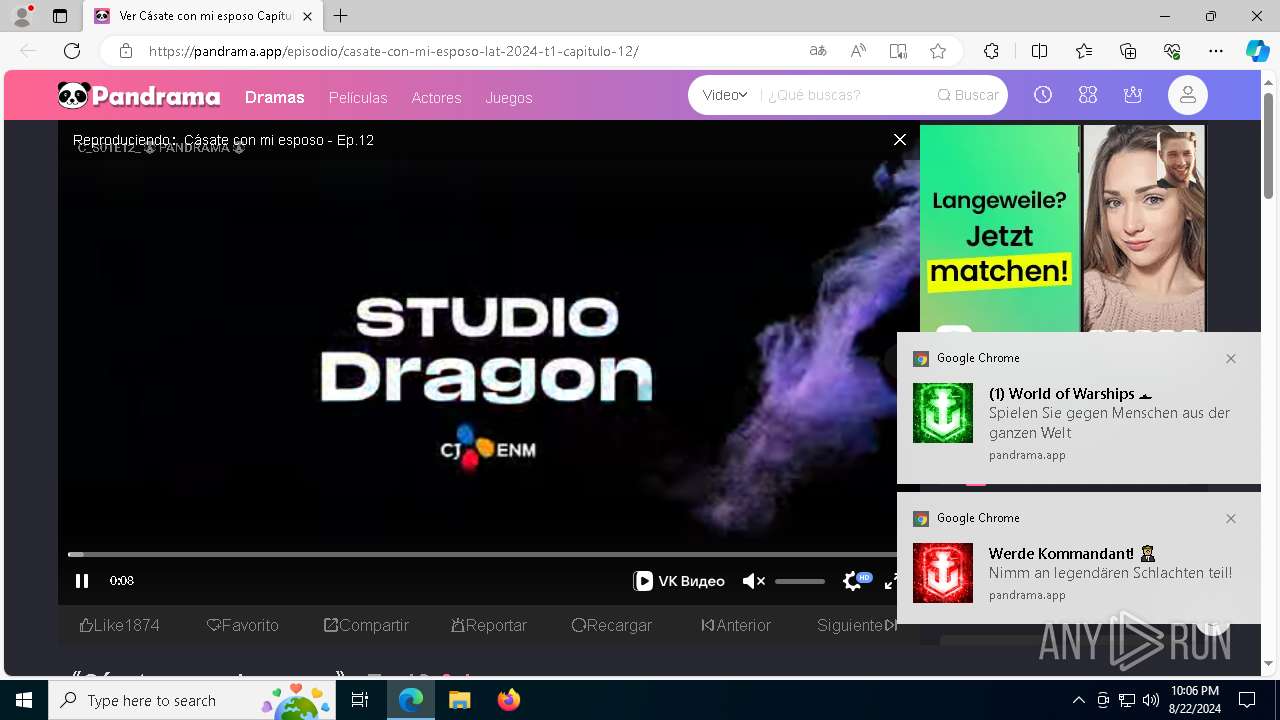Share the episode with Compartir
This screenshot has width=1280, height=720.
(366, 625)
